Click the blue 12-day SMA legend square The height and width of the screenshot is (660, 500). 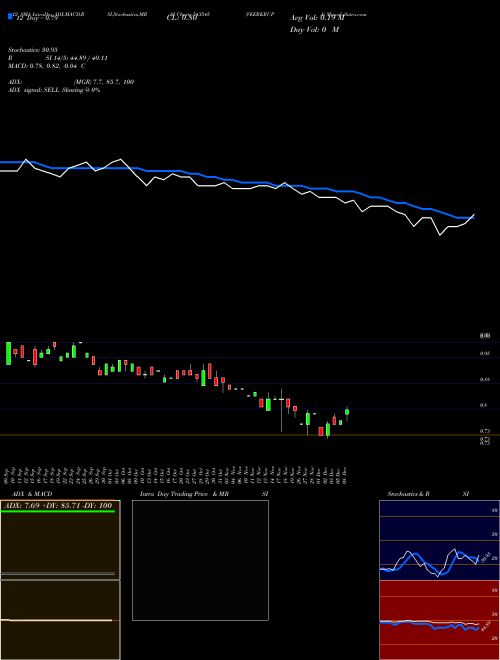11,17
